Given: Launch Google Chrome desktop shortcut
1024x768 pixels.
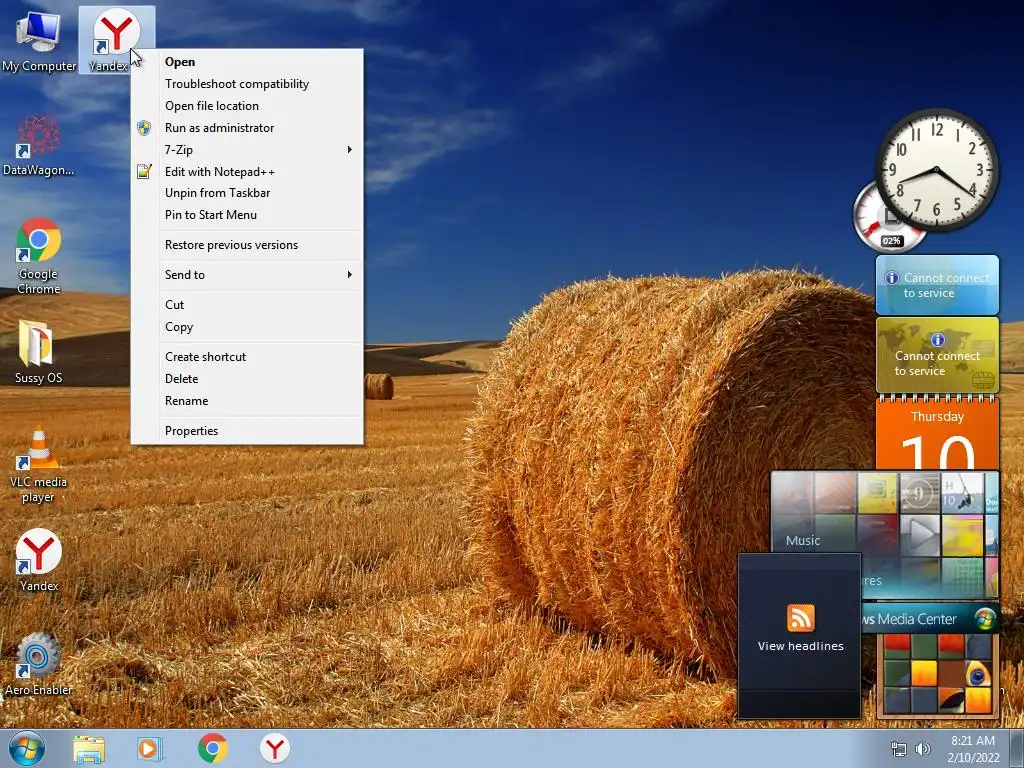Looking at the screenshot, I should click(39, 256).
